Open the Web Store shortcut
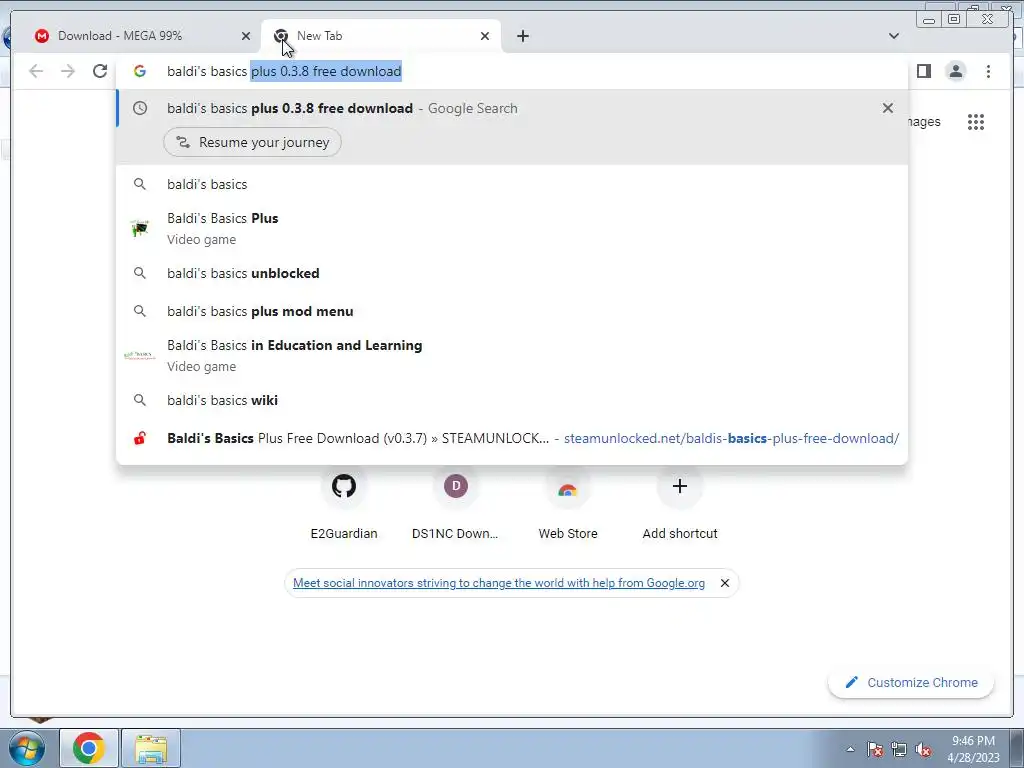This screenshot has width=1024, height=768. (568, 505)
